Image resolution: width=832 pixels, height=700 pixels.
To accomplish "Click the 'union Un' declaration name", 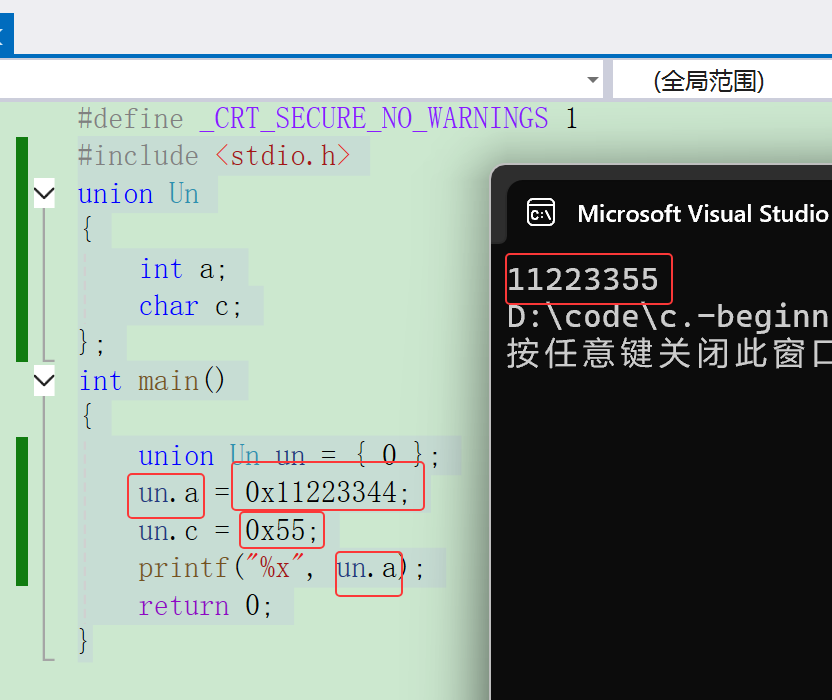I will pos(138,194).
